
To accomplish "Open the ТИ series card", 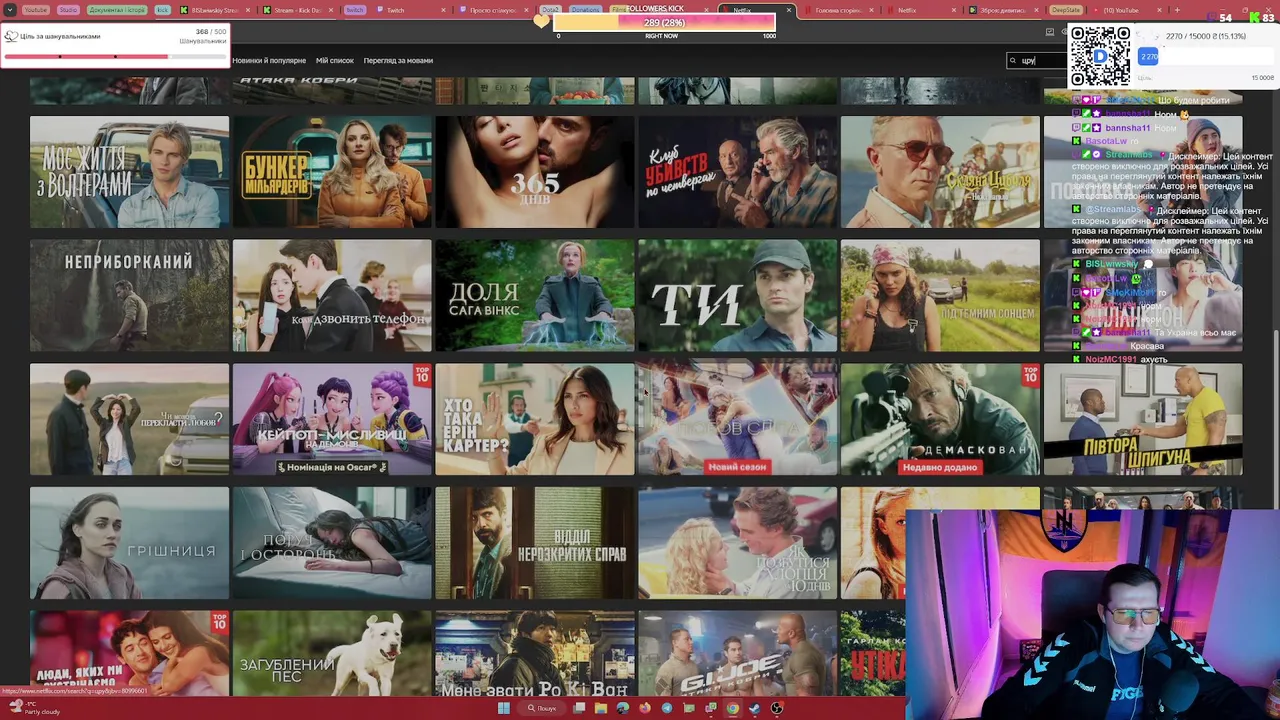I will [738, 295].
